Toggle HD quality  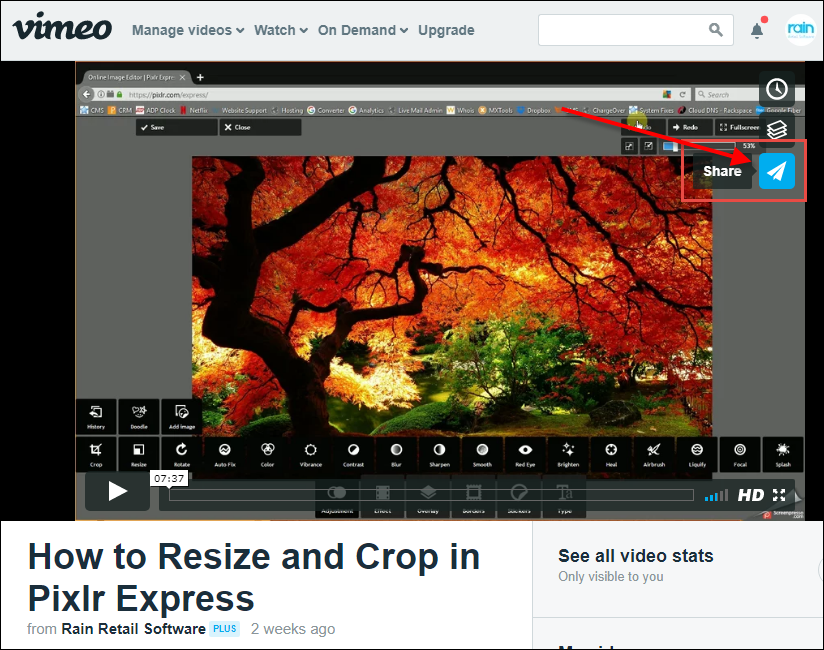pyautogui.click(x=750, y=495)
